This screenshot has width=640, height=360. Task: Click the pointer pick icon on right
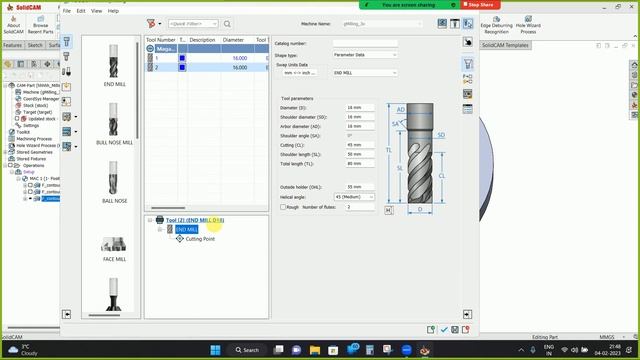[468, 42]
